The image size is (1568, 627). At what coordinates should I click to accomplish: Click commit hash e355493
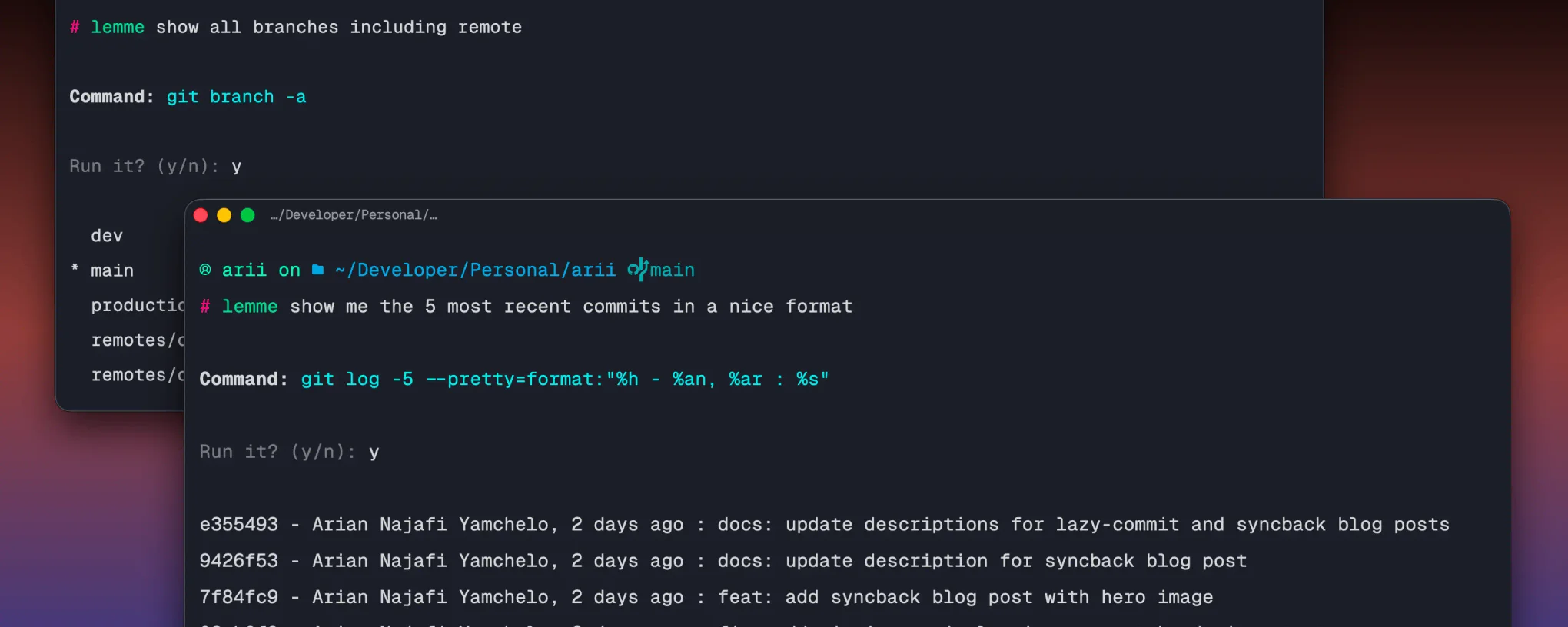tap(239, 525)
